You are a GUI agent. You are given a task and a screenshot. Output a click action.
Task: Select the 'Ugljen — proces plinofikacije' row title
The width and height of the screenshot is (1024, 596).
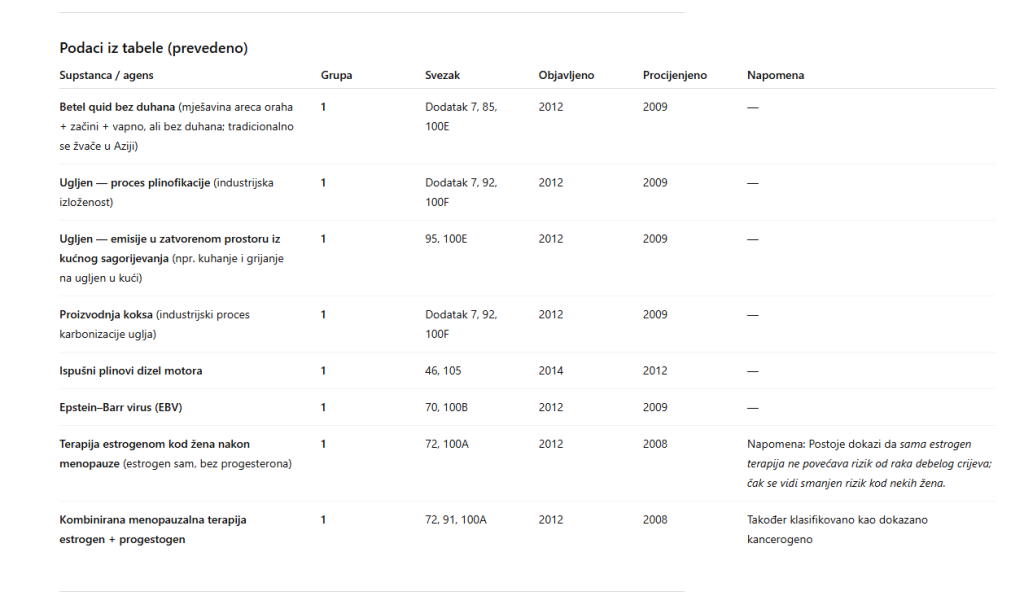tap(134, 183)
